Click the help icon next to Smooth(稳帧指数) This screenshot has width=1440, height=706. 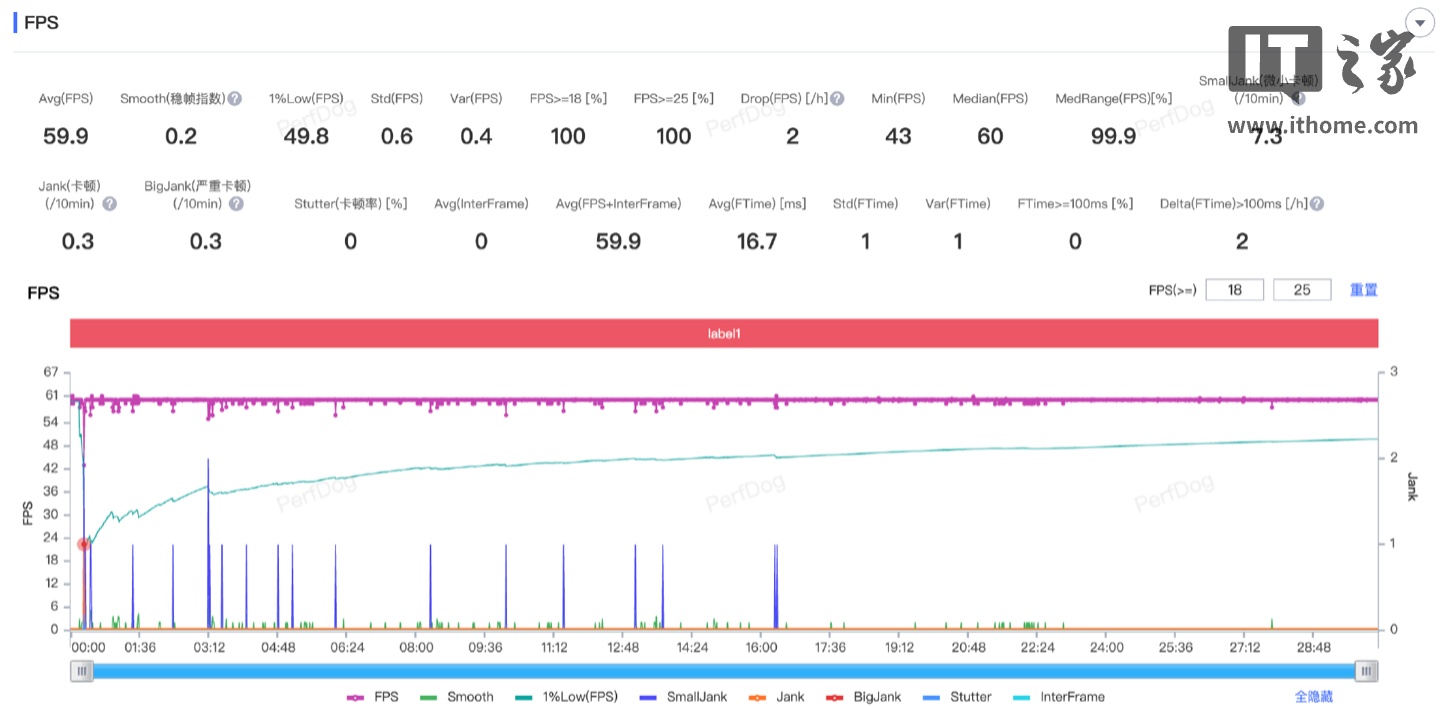tap(235, 99)
